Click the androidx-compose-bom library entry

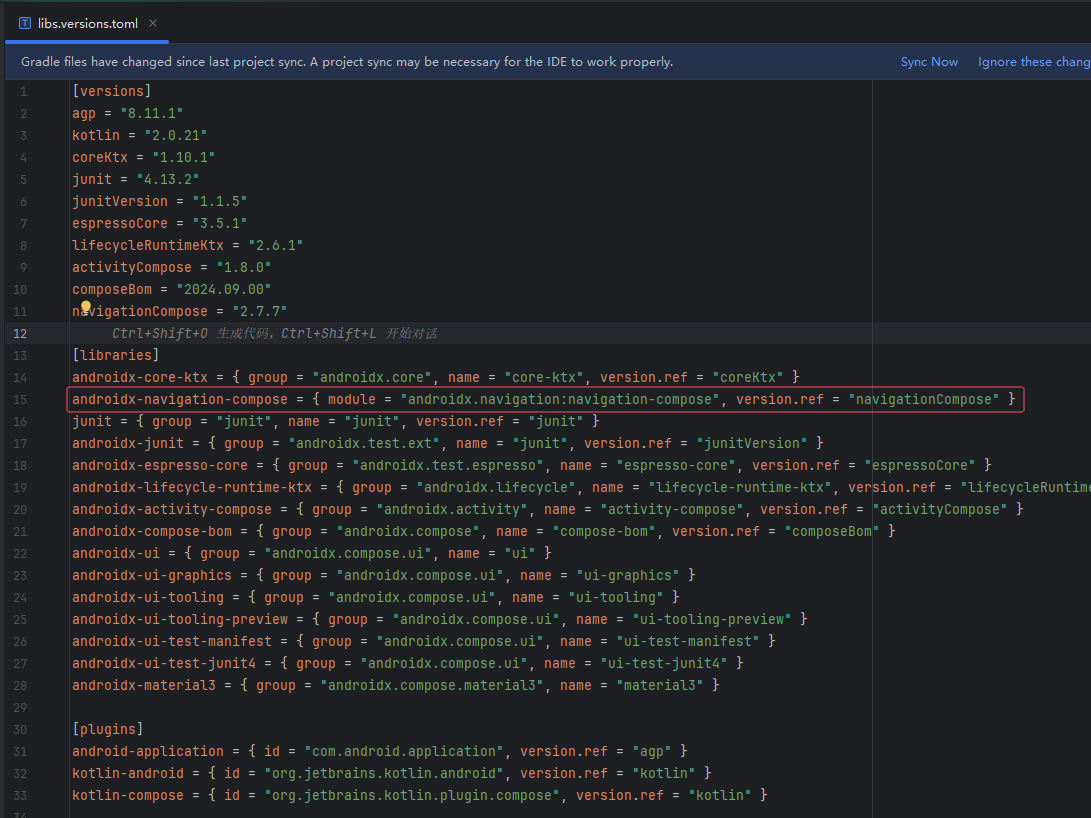coord(484,531)
